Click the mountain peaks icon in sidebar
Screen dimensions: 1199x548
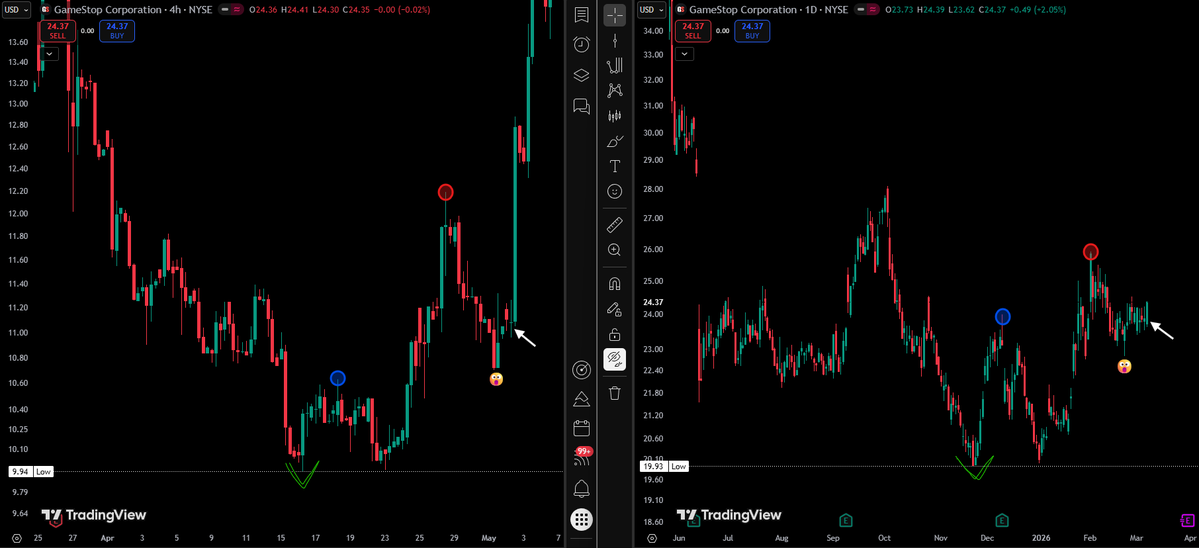pos(581,399)
